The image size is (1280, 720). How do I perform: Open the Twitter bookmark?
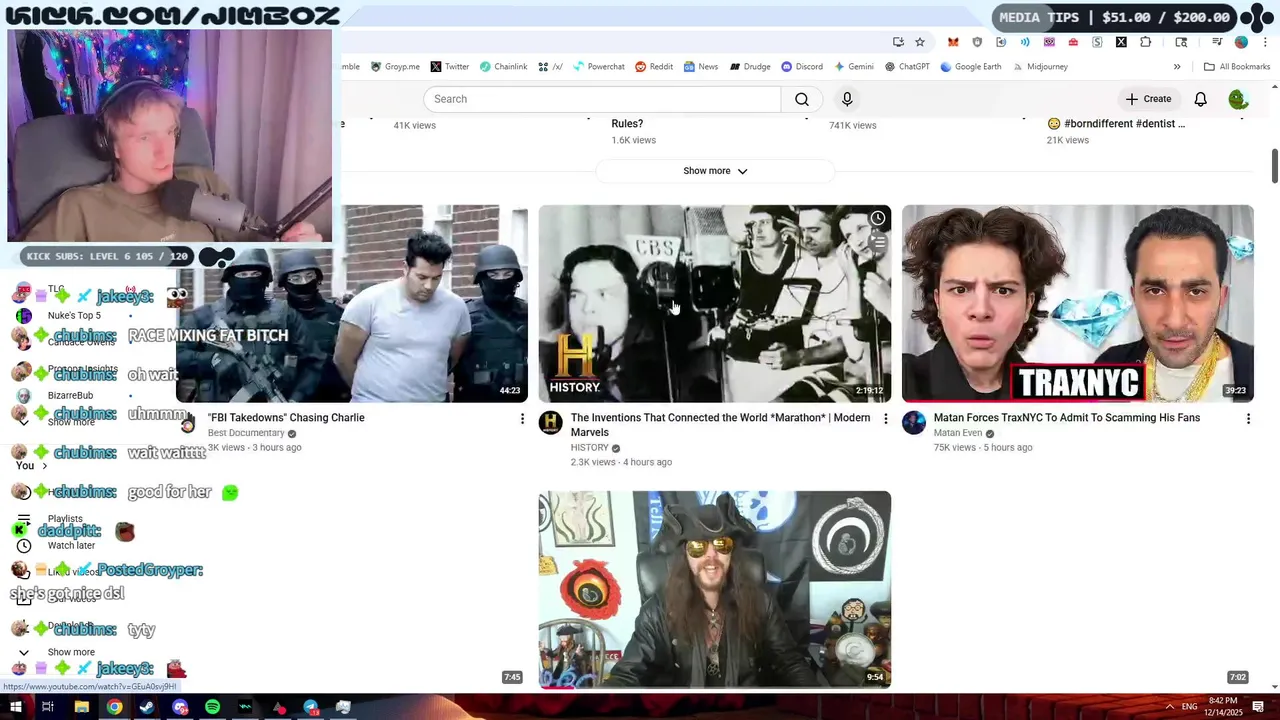pyautogui.click(x=450, y=67)
